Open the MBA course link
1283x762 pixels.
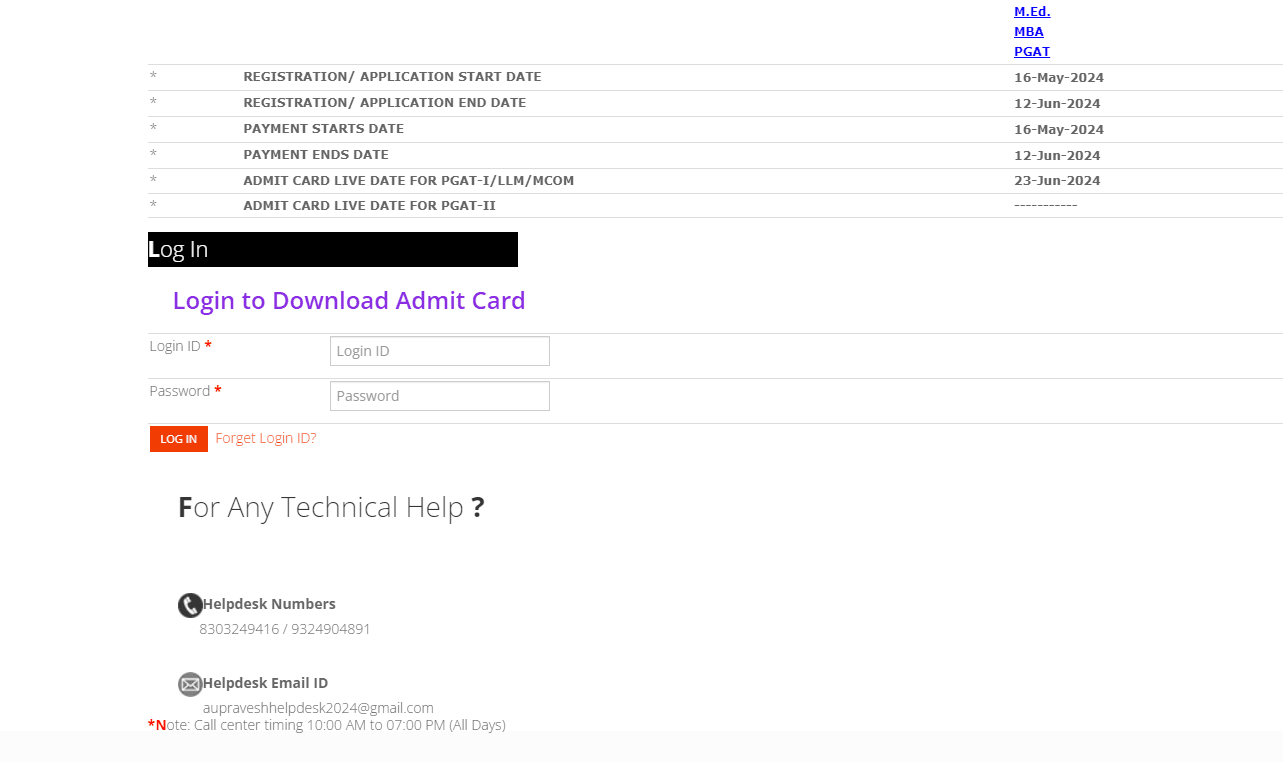pos(1028,32)
